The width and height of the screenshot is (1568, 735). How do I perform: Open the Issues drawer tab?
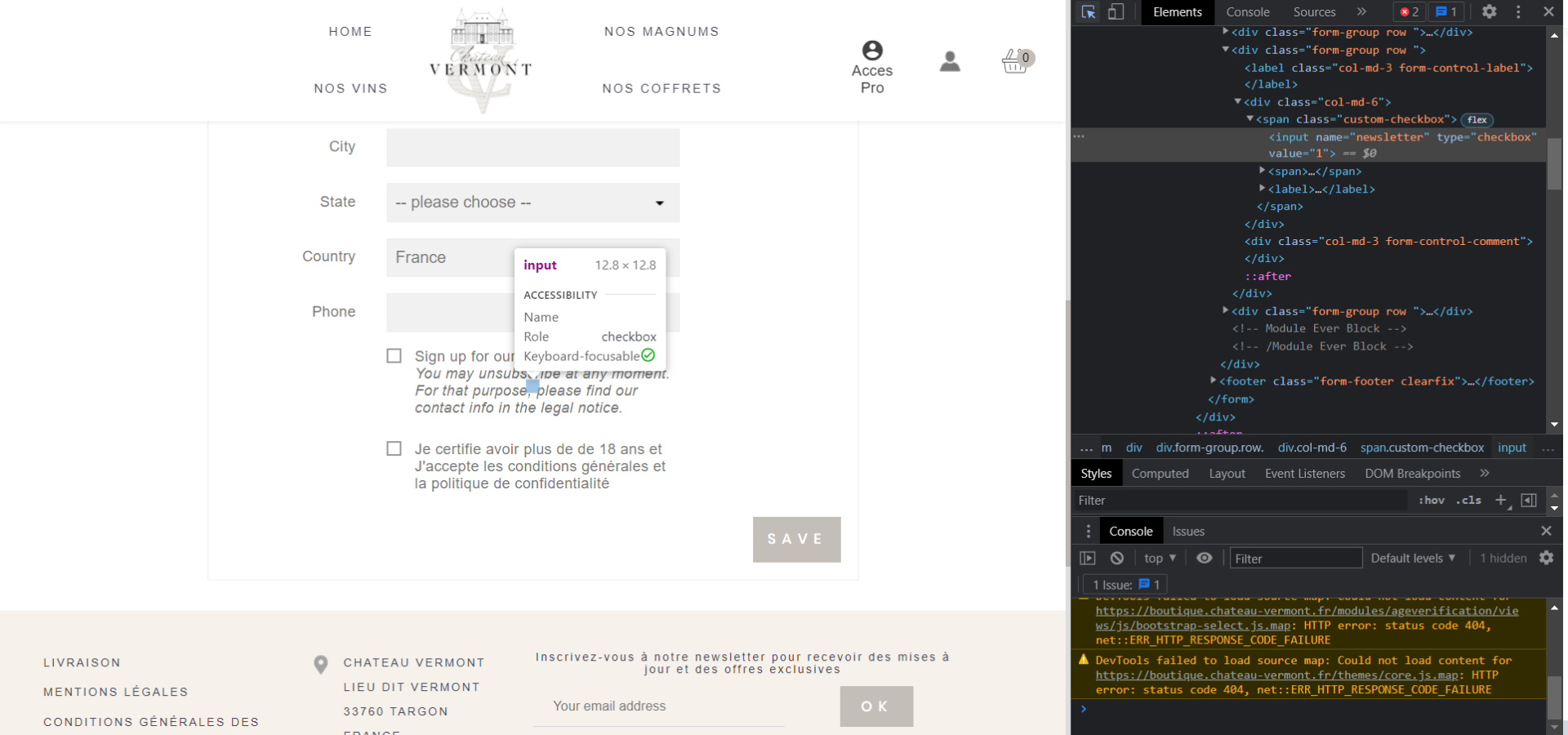(x=1188, y=531)
